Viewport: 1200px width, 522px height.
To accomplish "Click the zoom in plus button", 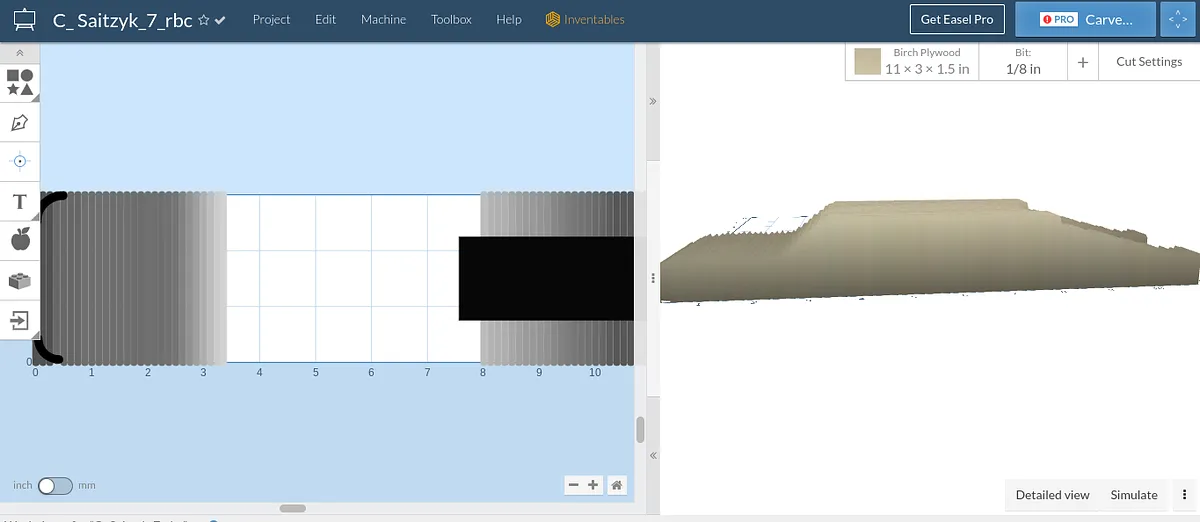I will pyautogui.click(x=593, y=485).
